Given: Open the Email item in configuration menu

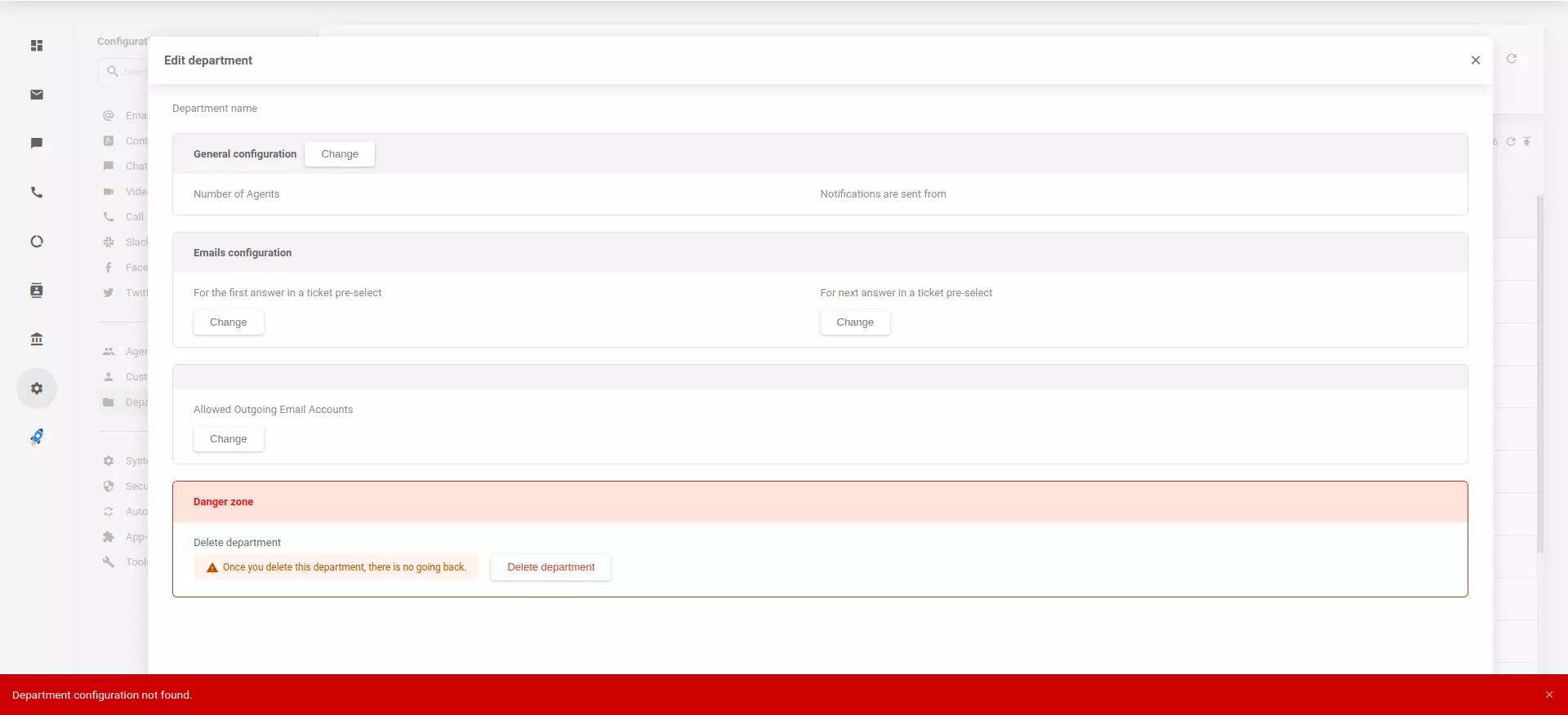Looking at the screenshot, I should 135,116.
